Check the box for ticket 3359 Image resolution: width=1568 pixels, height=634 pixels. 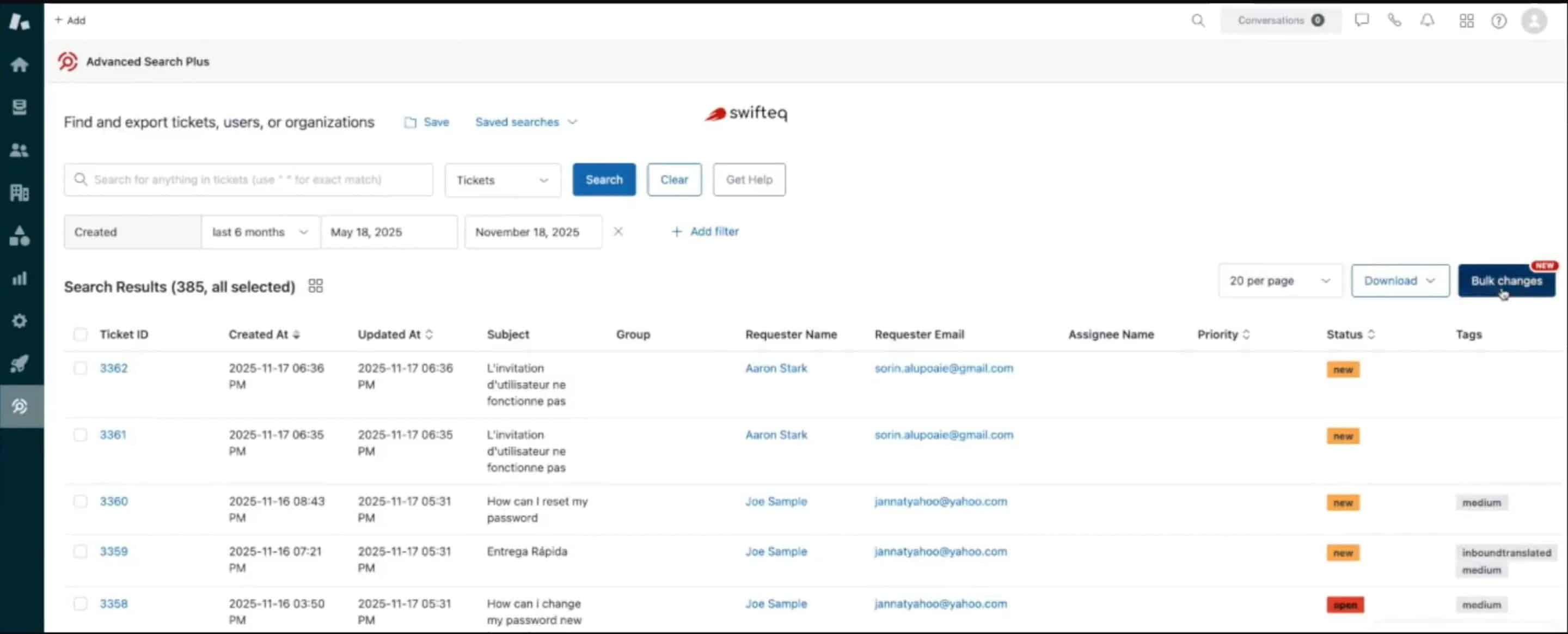pyautogui.click(x=81, y=551)
